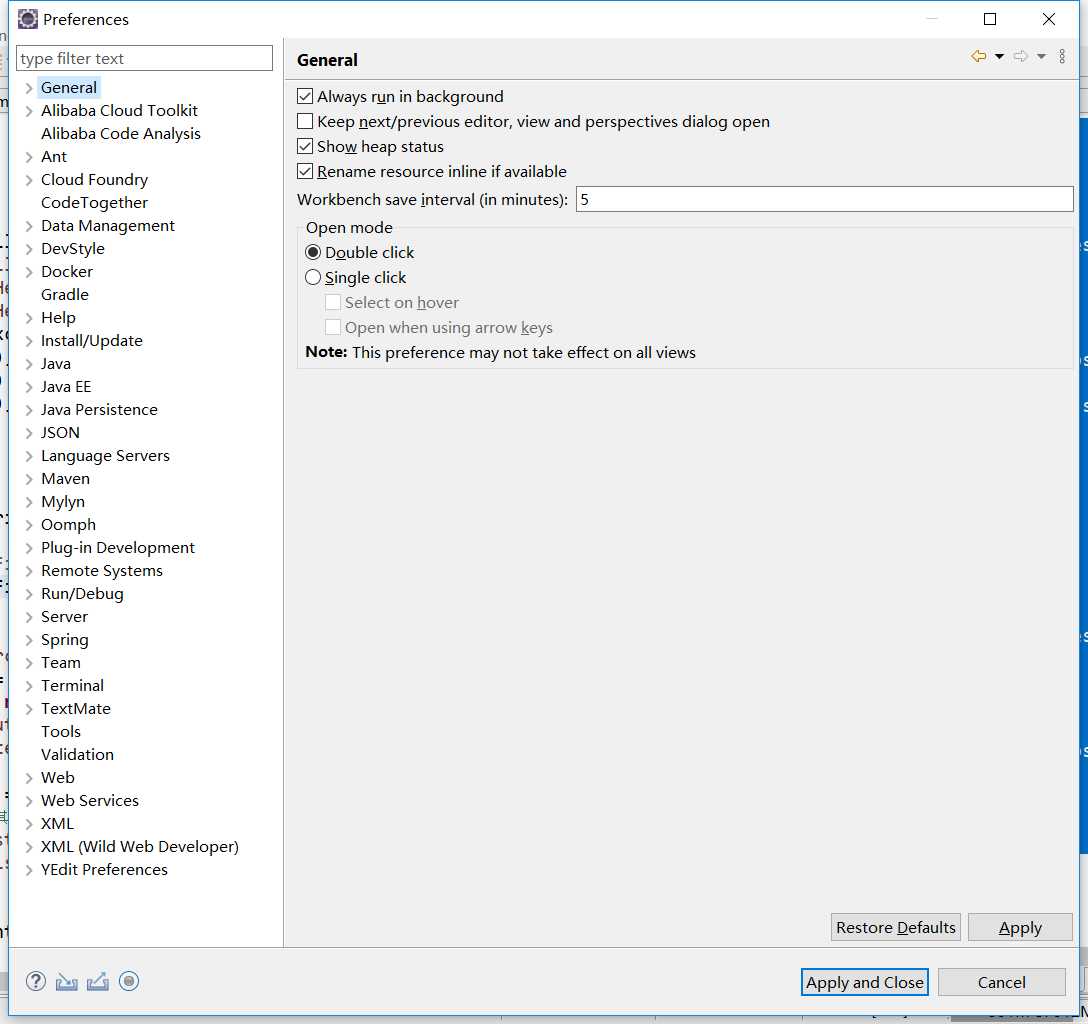Viewport: 1088px width, 1024px height.
Task: Uncheck Show heap status
Action: 305,146
